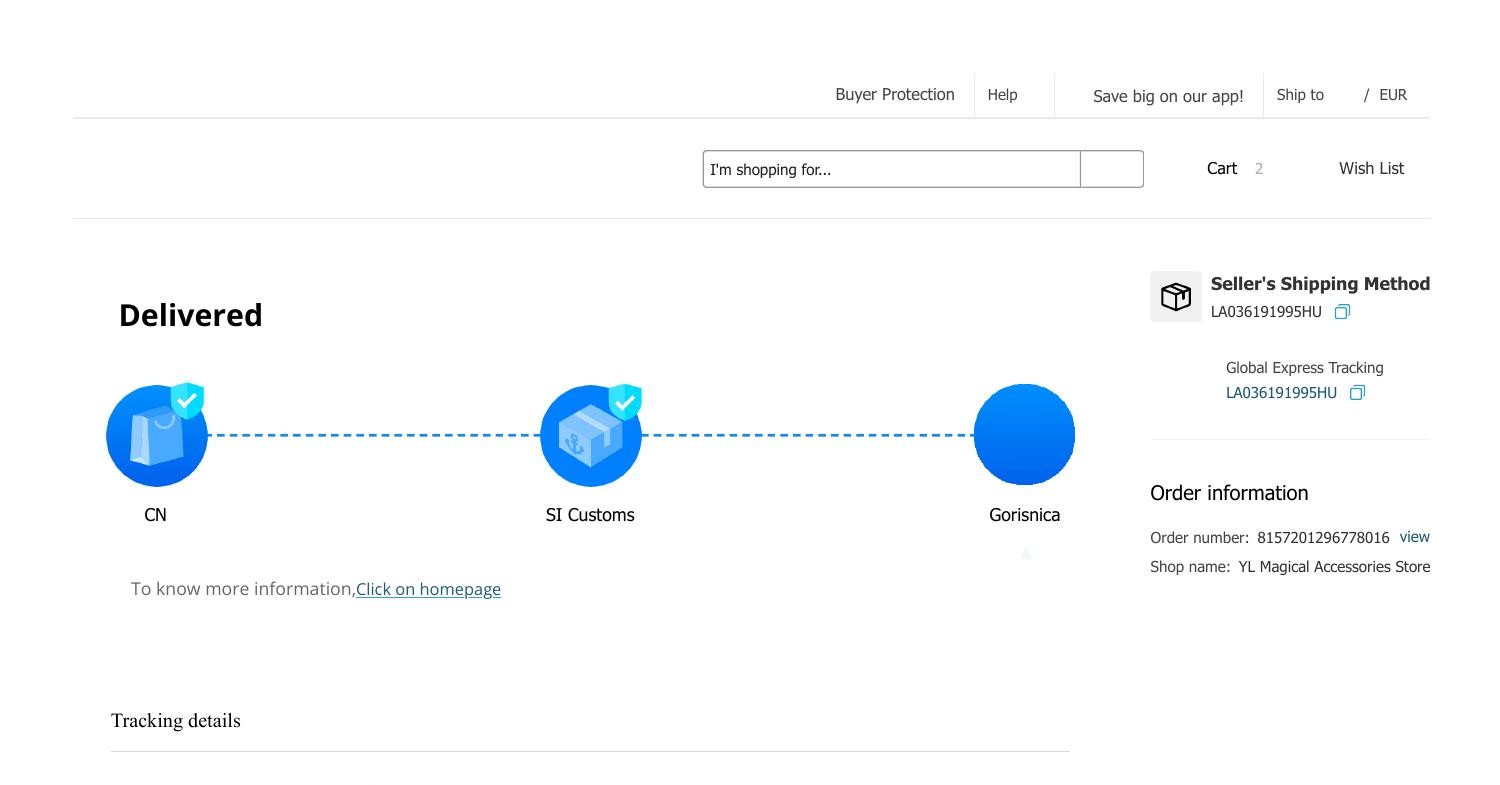Click the shield checkmark badge on SI Customs
This screenshot has width=1500, height=785.
(x=625, y=402)
